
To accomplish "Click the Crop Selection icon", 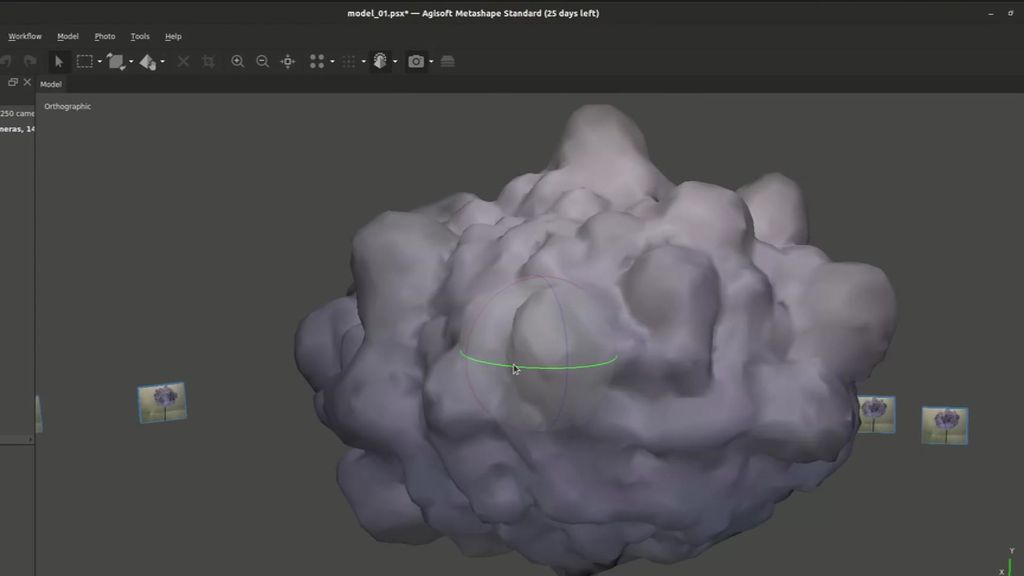I will (x=208, y=62).
